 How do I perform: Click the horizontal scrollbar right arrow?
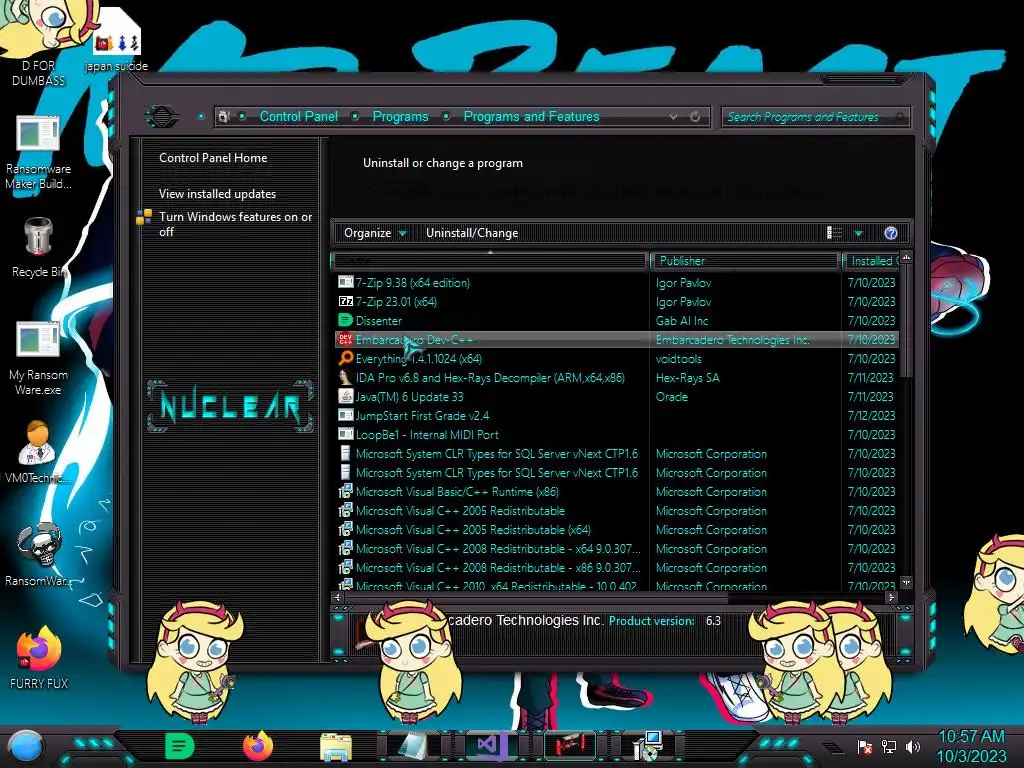point(891,597)
